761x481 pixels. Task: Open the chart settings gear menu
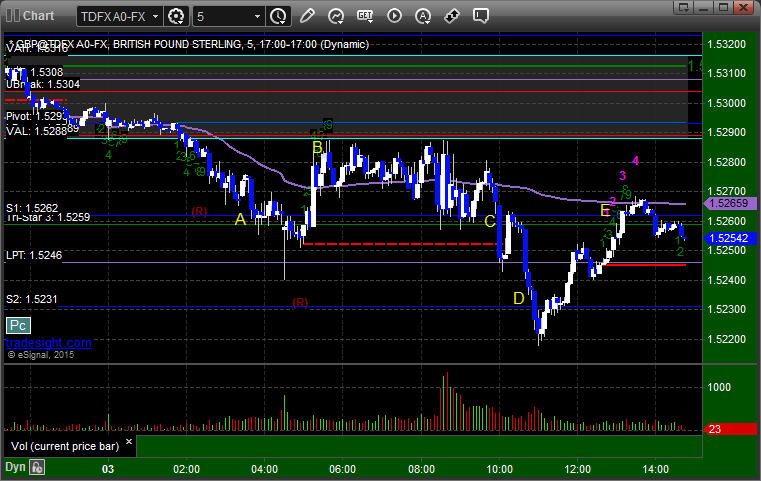point(176,16)
